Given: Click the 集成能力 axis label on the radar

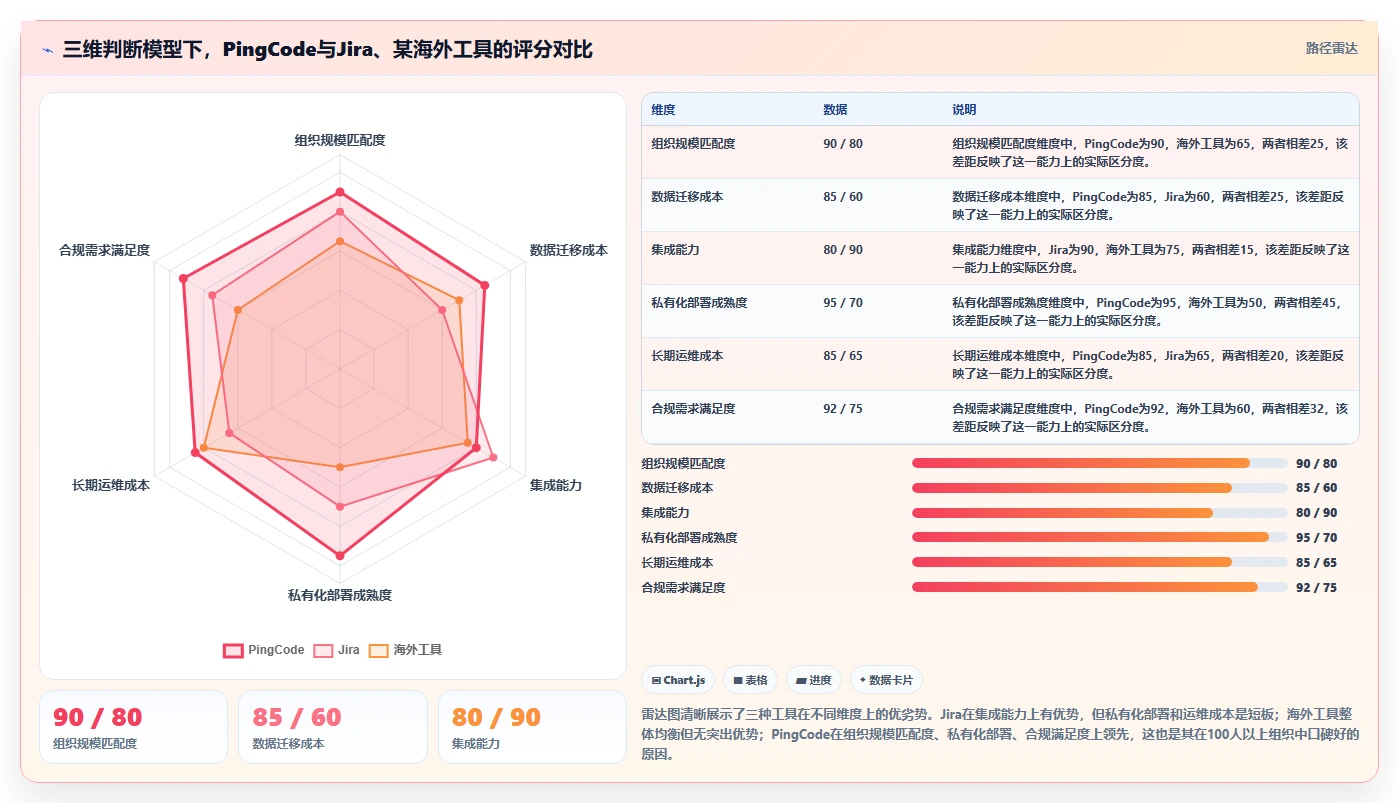Looking at the screenshot, I should coord(556,485).
